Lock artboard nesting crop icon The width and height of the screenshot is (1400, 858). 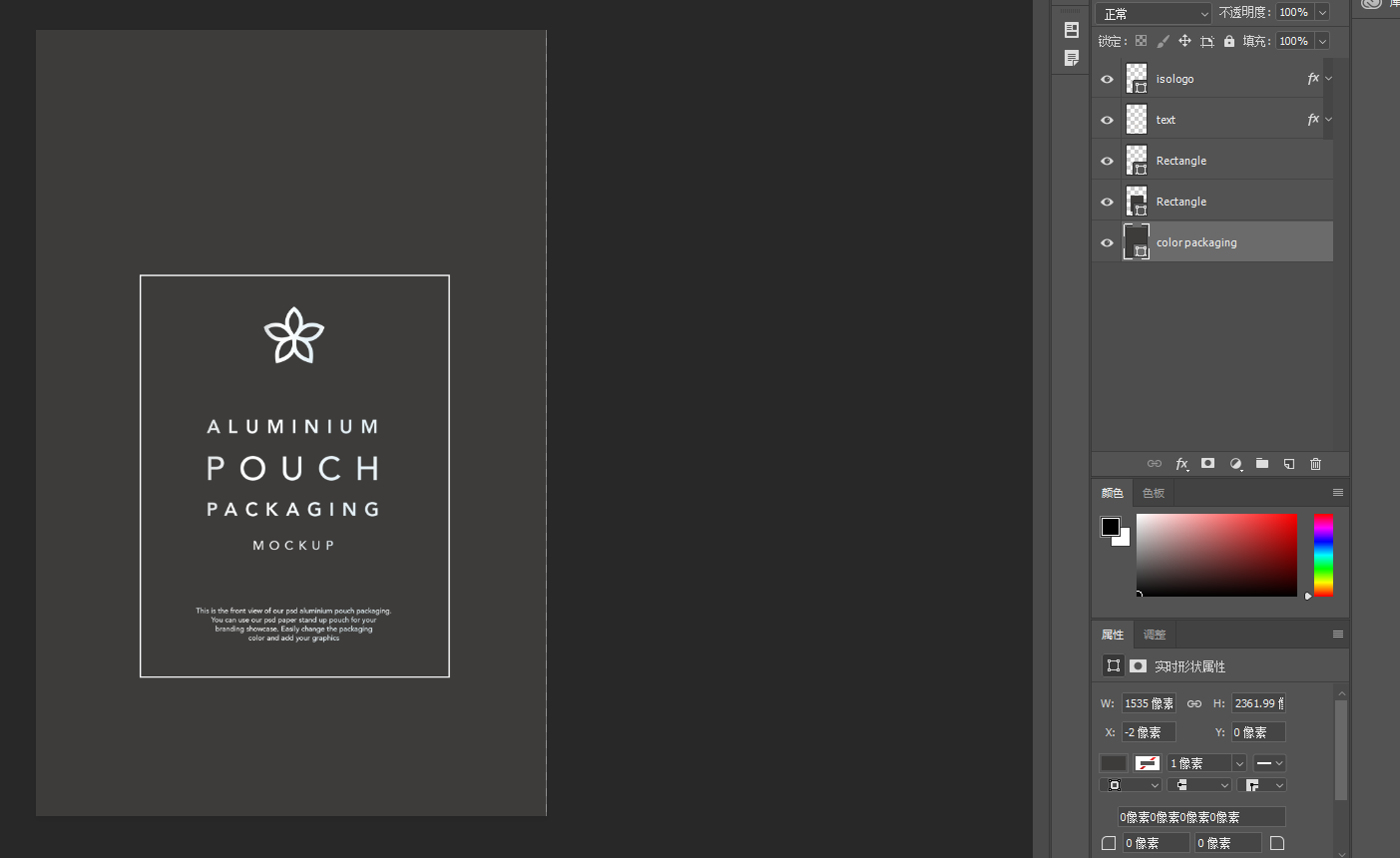click(1207, 41)
